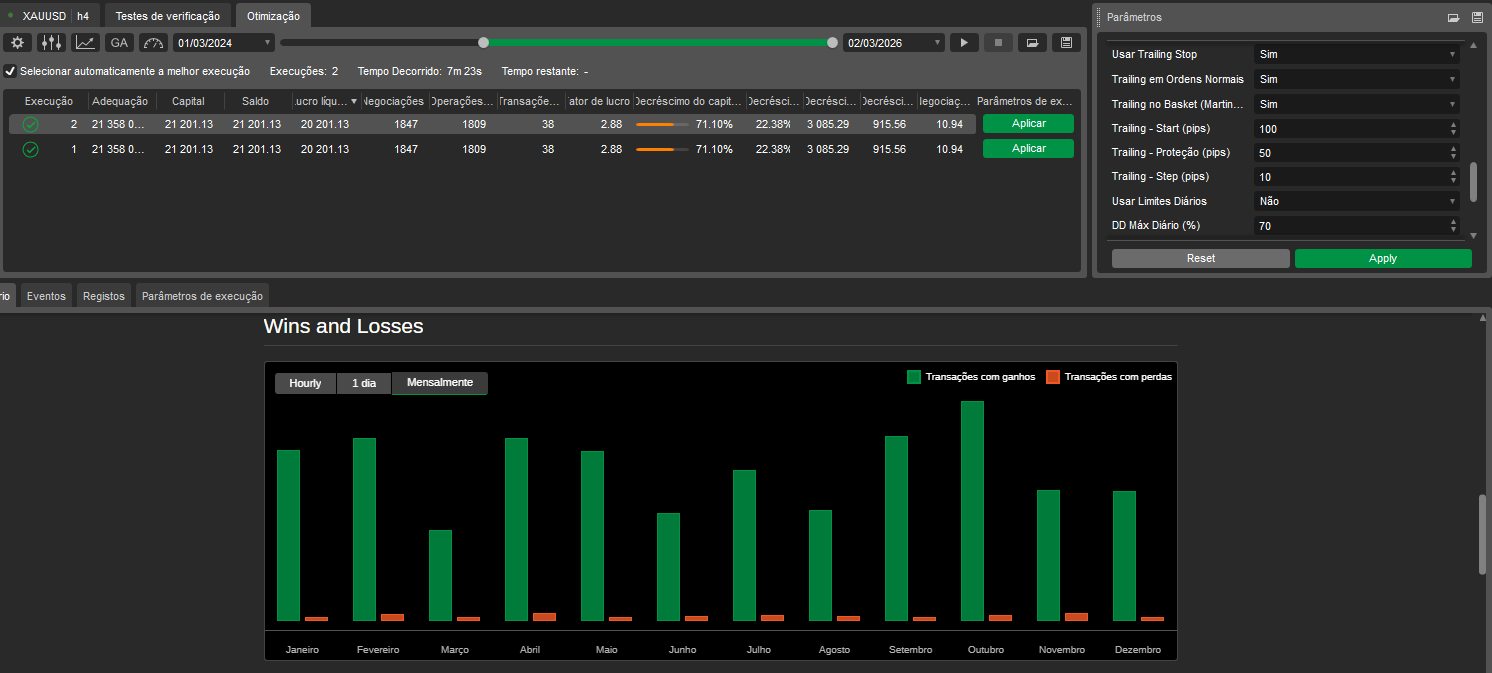This screenshot has width=1492, height=673.
Task: Click the open folder icon in Parâmetros header
Action: (x=1454, y=17)
